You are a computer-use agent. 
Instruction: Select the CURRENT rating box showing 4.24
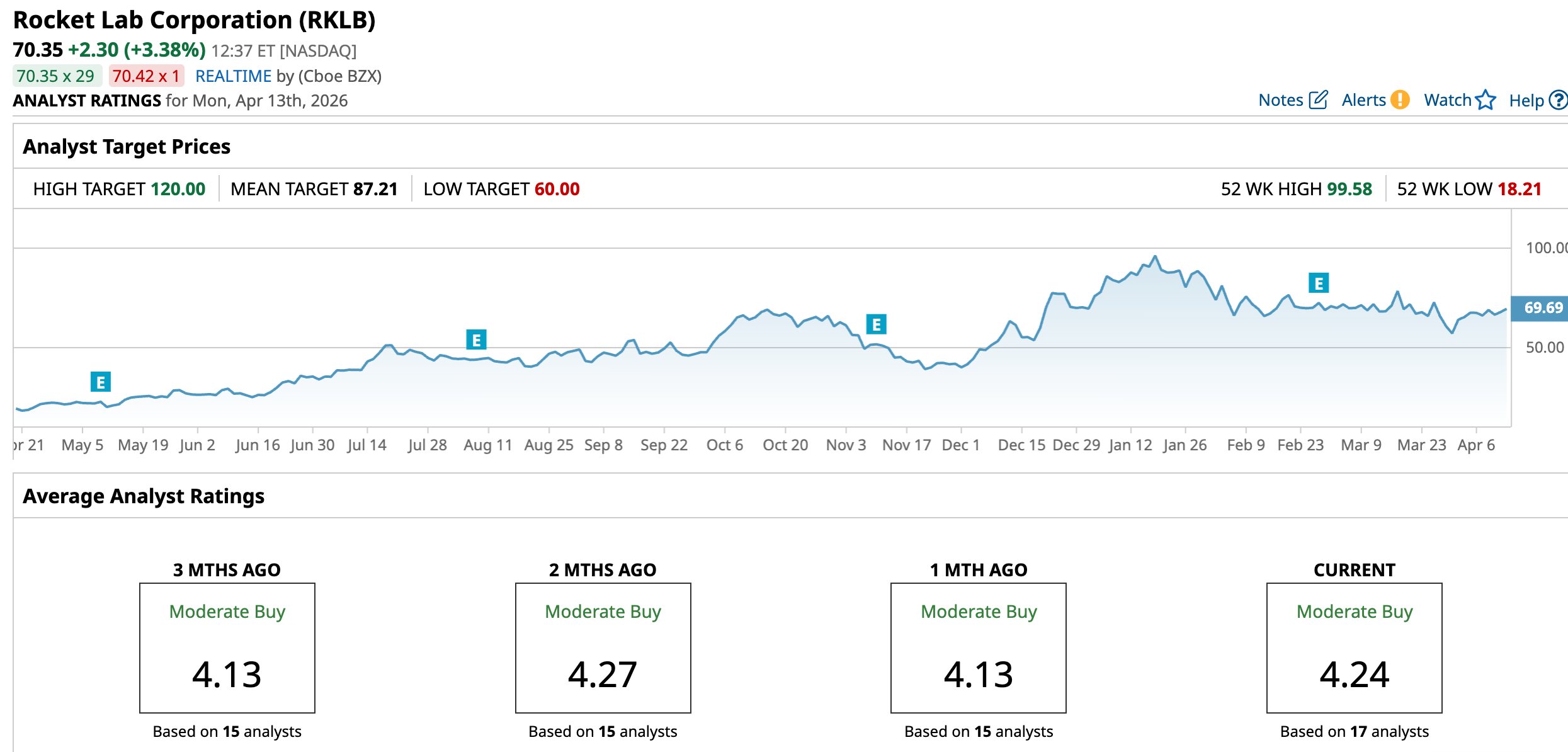pyautogui.click(x=1354, y=647)
